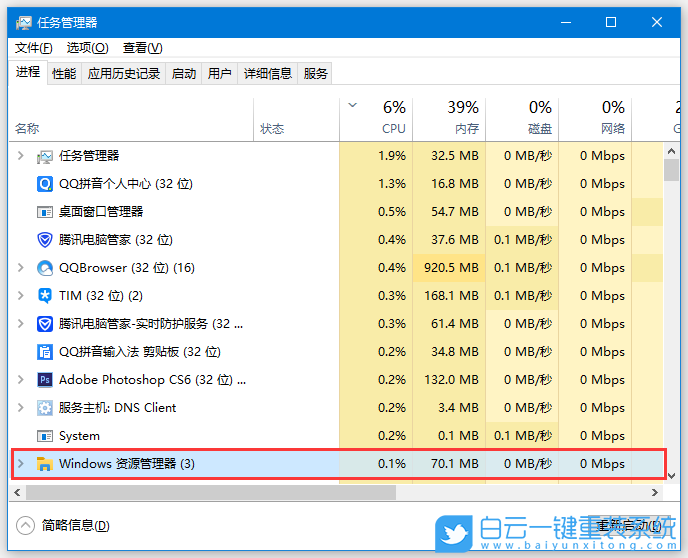Image resolution: width=688 pixels, height=558 pixels.
Task: Click the 70.1 MB memory cell
Action: [449, 464]
